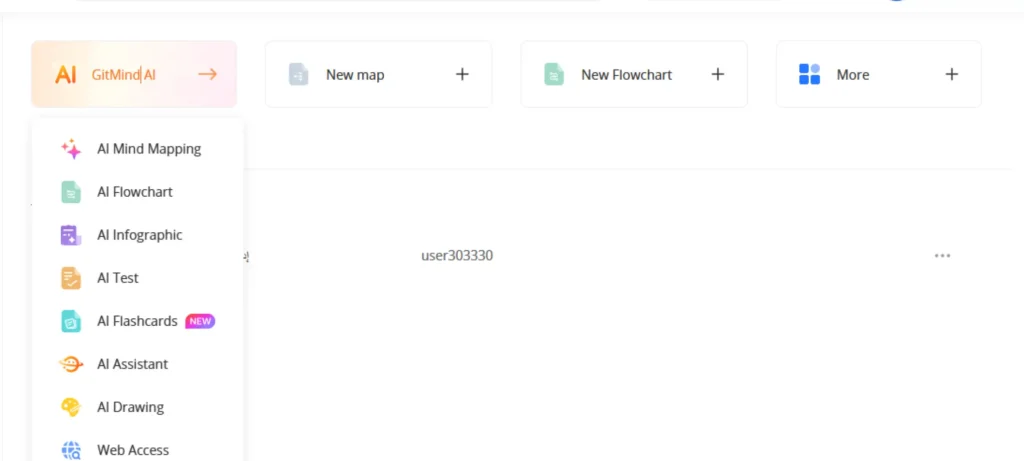Click the plus icon beside New map
The height and width of the screenshot is (461, 1024).
click(x=462, y=74)
